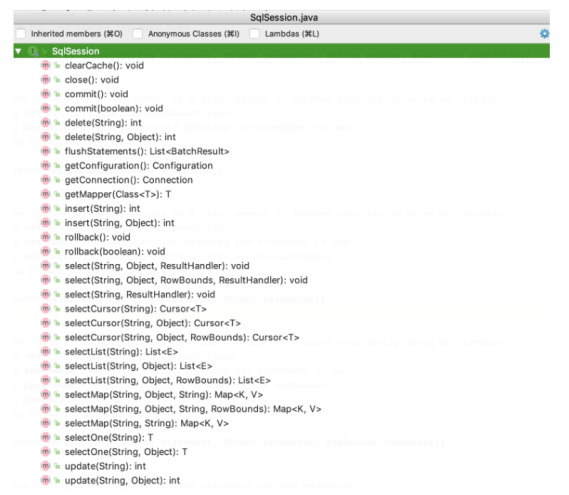
Task: Click method icon beside close(): void
Action: click(x=45, y=79)
